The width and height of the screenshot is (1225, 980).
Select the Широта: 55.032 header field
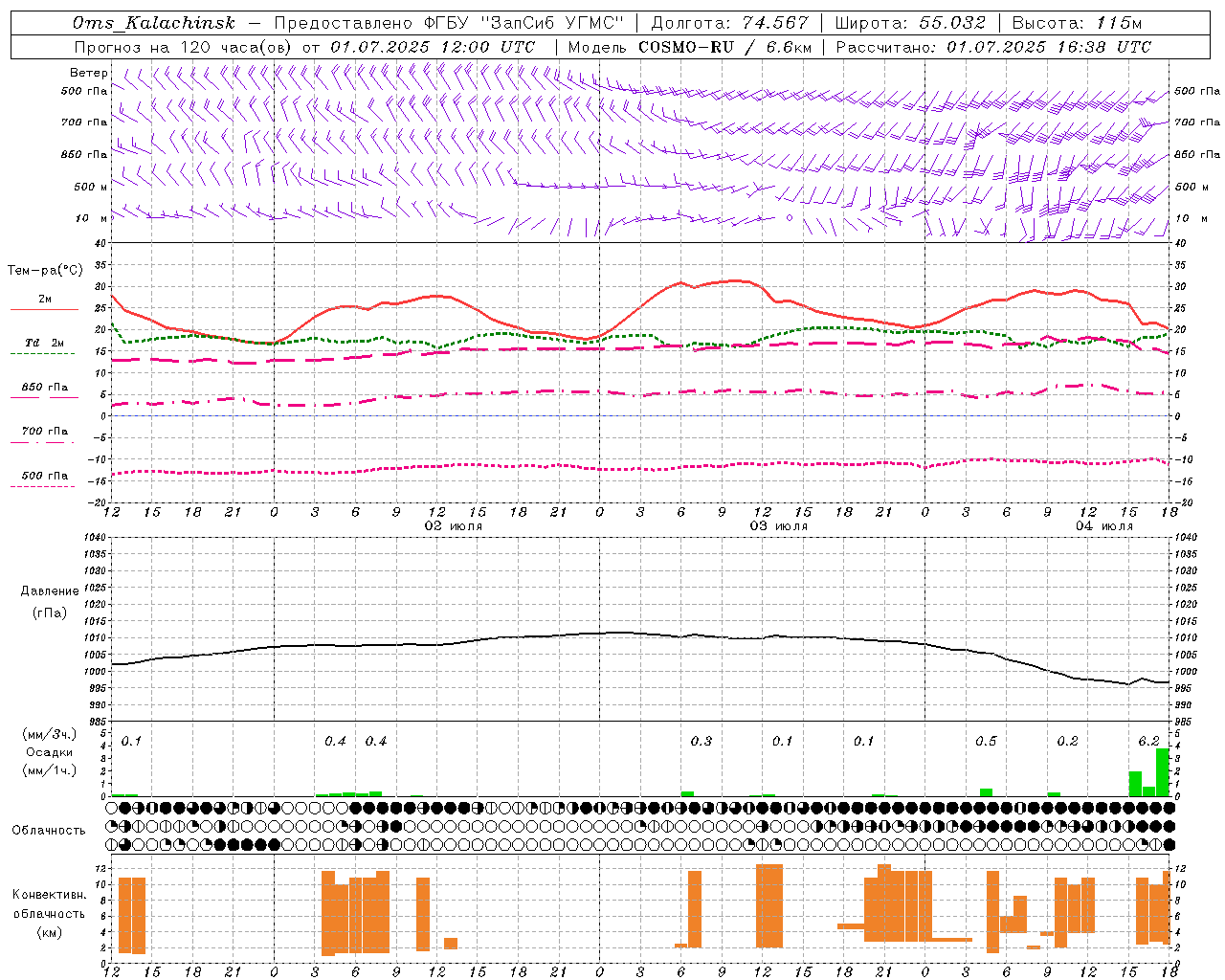(x=910, y=23)
